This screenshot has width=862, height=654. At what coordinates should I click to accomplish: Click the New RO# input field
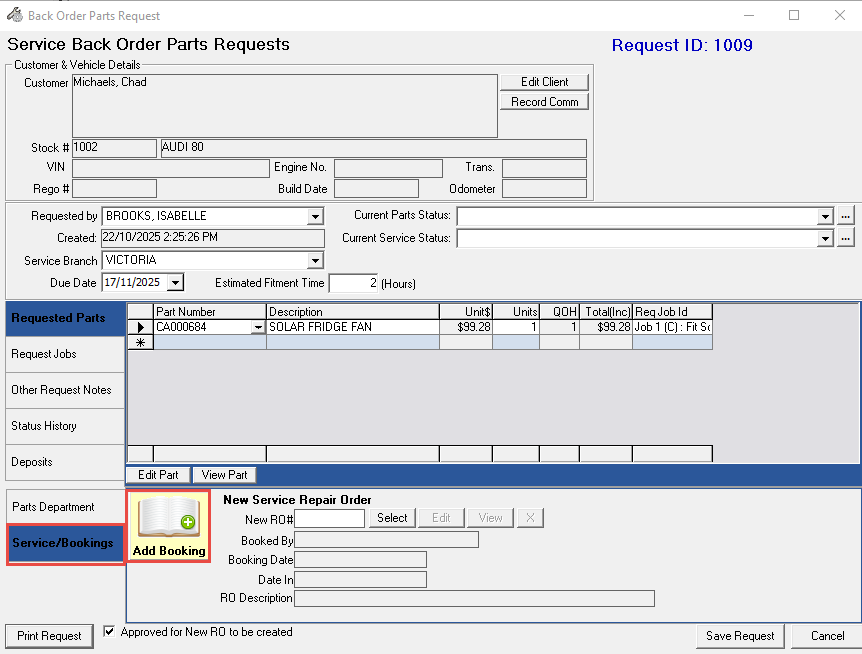point(330,518)
